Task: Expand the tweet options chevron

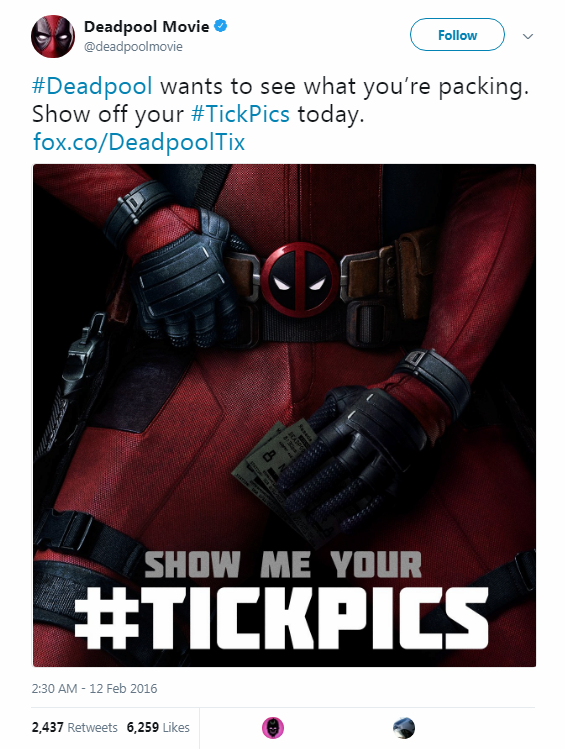Action: (528, 36)
